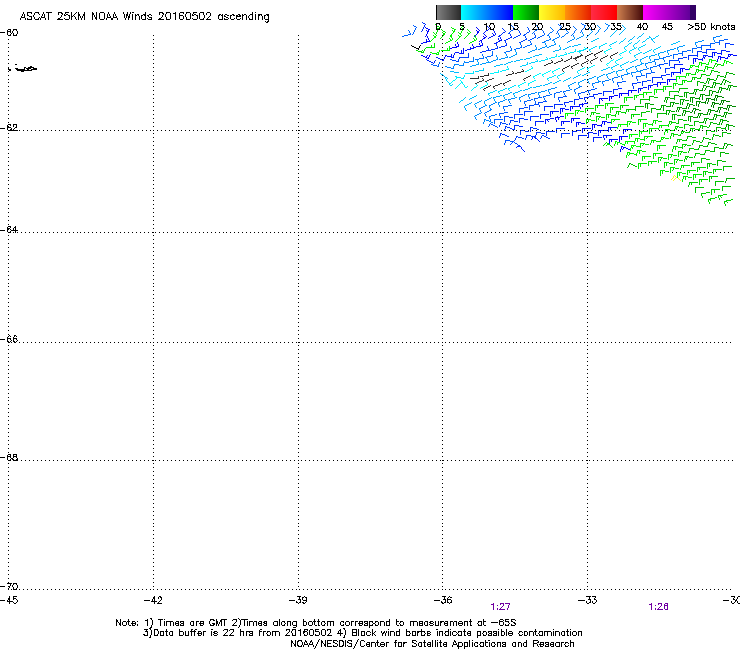The image size is (740, 650).
Task: Click the '-39' longitude axis label
Action: point(298,600)
